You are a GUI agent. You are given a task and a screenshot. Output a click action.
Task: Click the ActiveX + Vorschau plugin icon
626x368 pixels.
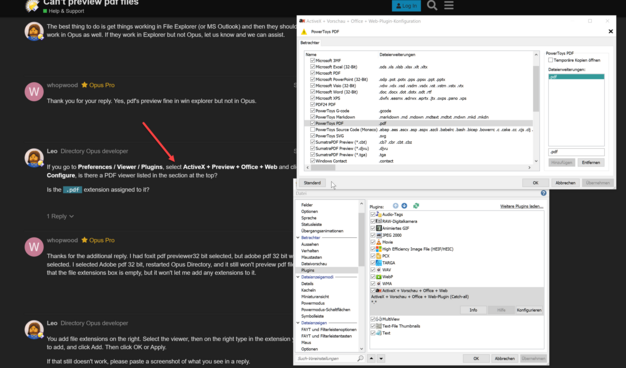tap(379, 291)
